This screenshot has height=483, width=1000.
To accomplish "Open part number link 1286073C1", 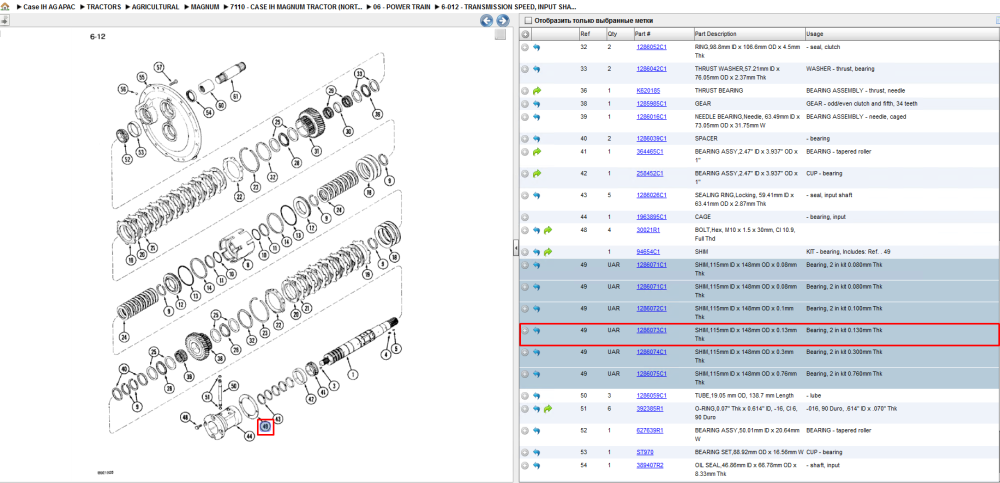I will click(x=651, y=331).
